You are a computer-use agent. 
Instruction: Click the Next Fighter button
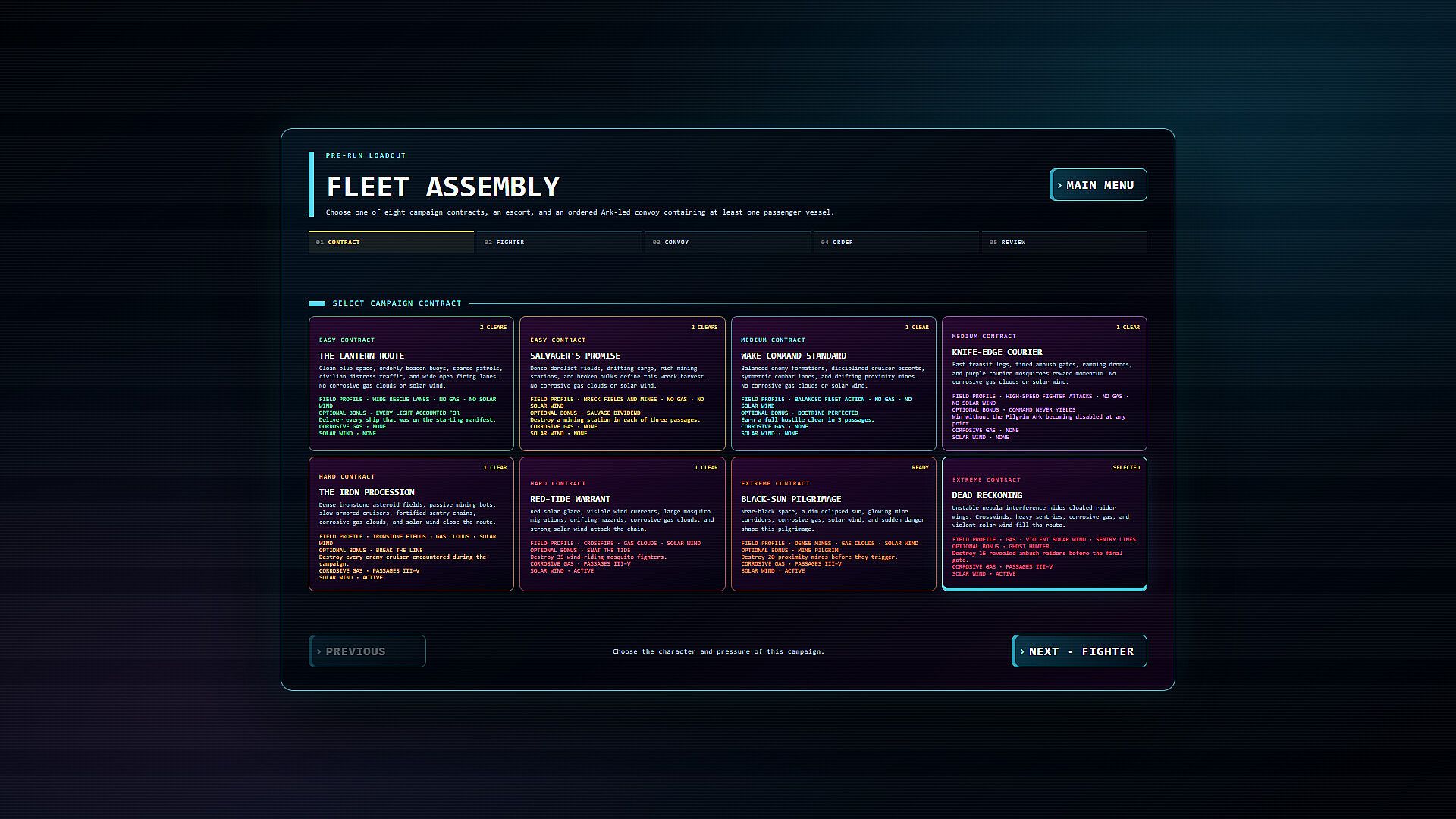point(1079,651)
